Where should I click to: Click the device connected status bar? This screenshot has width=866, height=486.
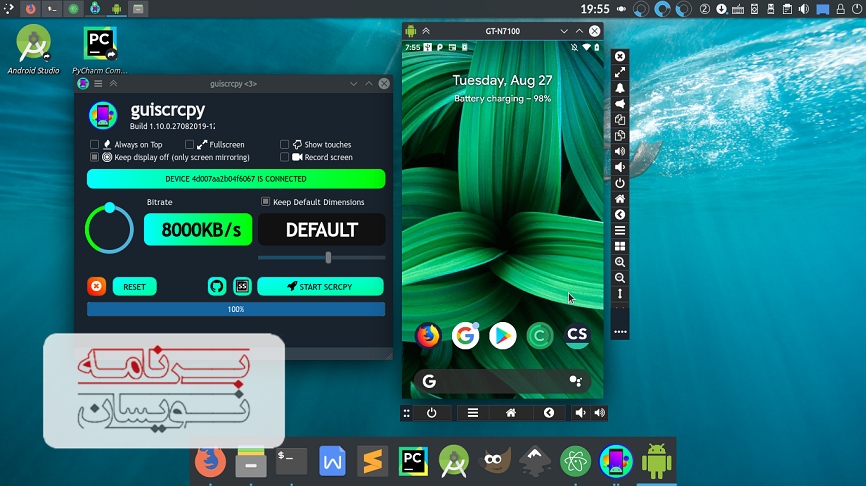pyautogui.click(x=236, y=179)
